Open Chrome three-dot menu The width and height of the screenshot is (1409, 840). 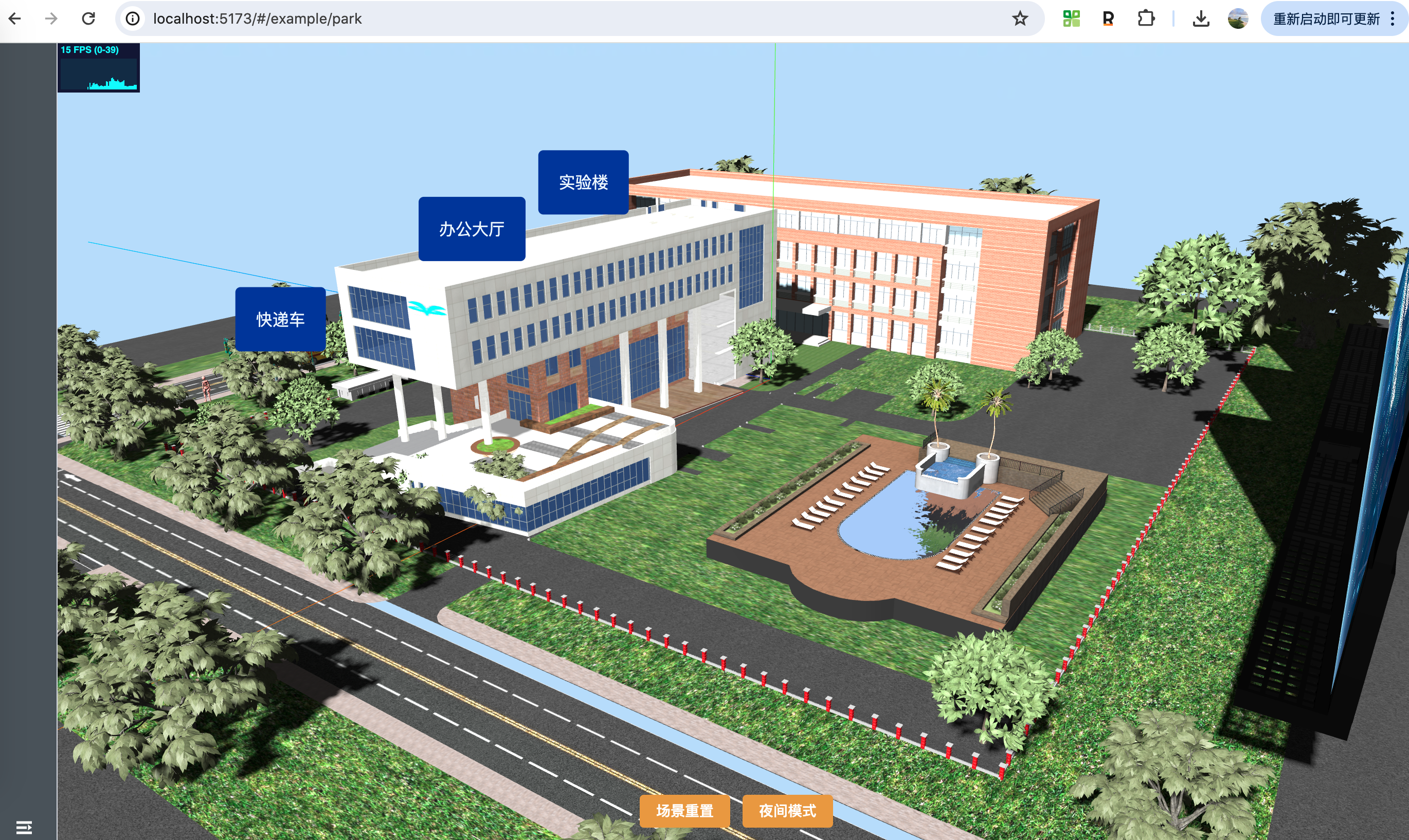pyautogui.click(x=1393, y=19)
